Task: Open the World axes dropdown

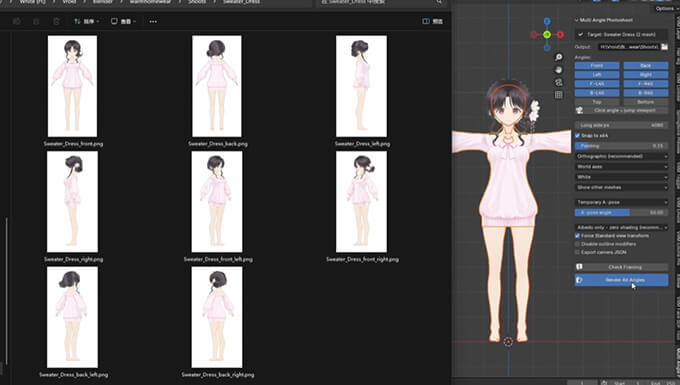Action: tap(621, 166)
